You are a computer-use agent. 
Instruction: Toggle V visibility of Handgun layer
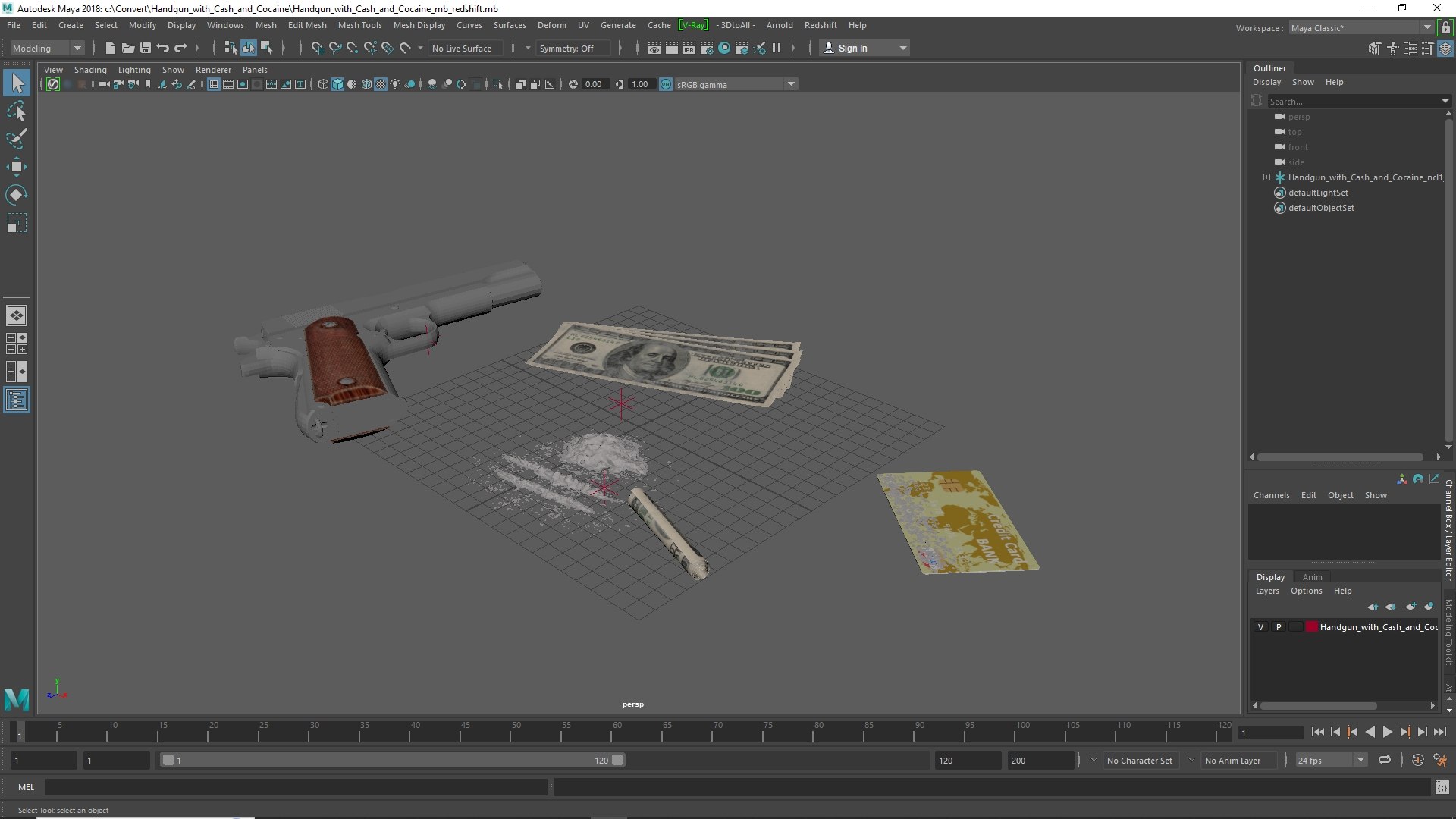tap(1260, 627)
